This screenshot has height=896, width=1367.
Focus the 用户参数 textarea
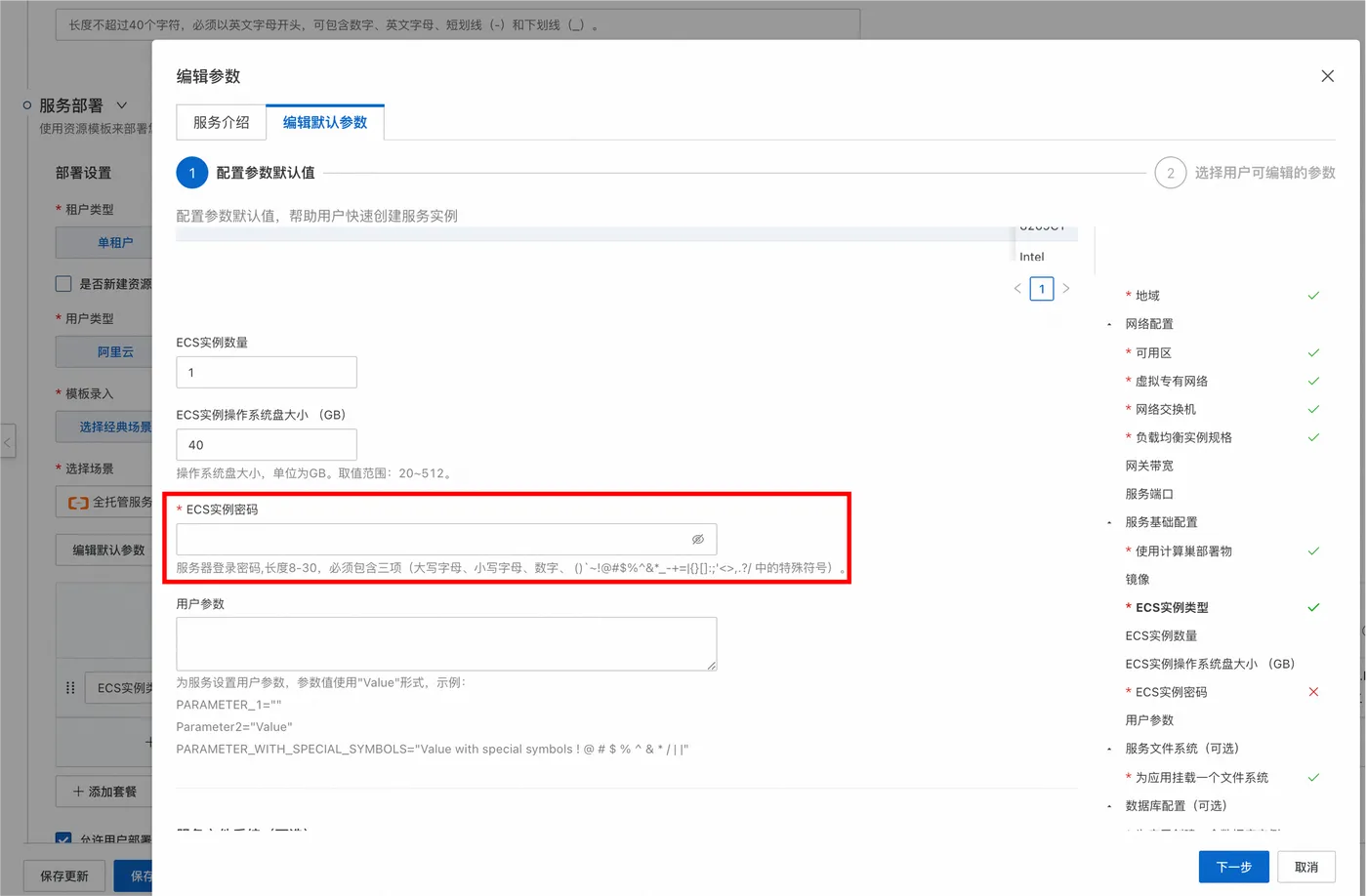point(446,643)
